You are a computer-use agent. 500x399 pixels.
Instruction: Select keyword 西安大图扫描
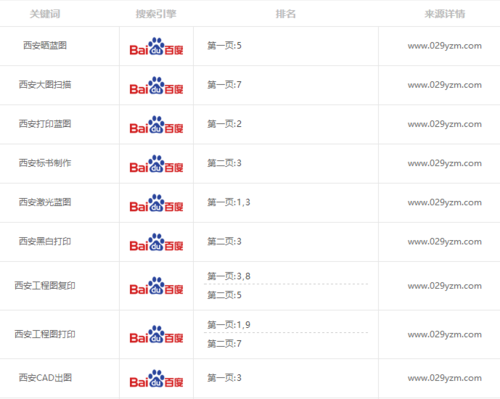point(45,85)
